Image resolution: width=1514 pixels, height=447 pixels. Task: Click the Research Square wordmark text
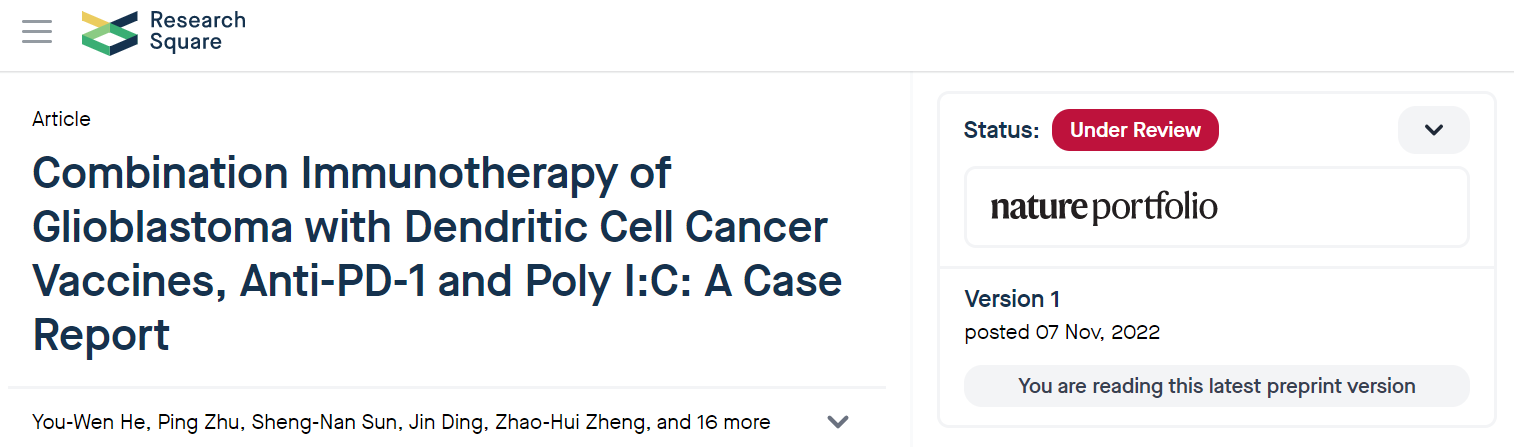tap(197, 31)
